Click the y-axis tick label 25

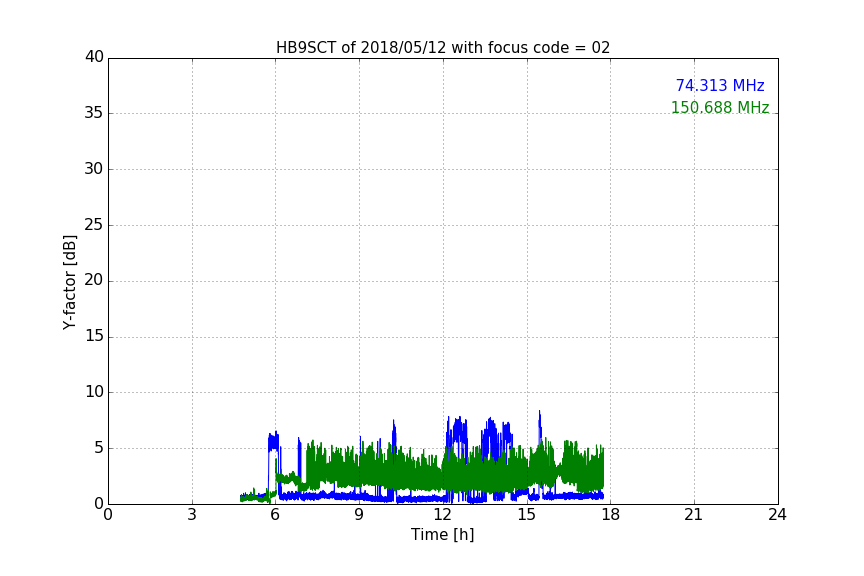coord(94,224)
